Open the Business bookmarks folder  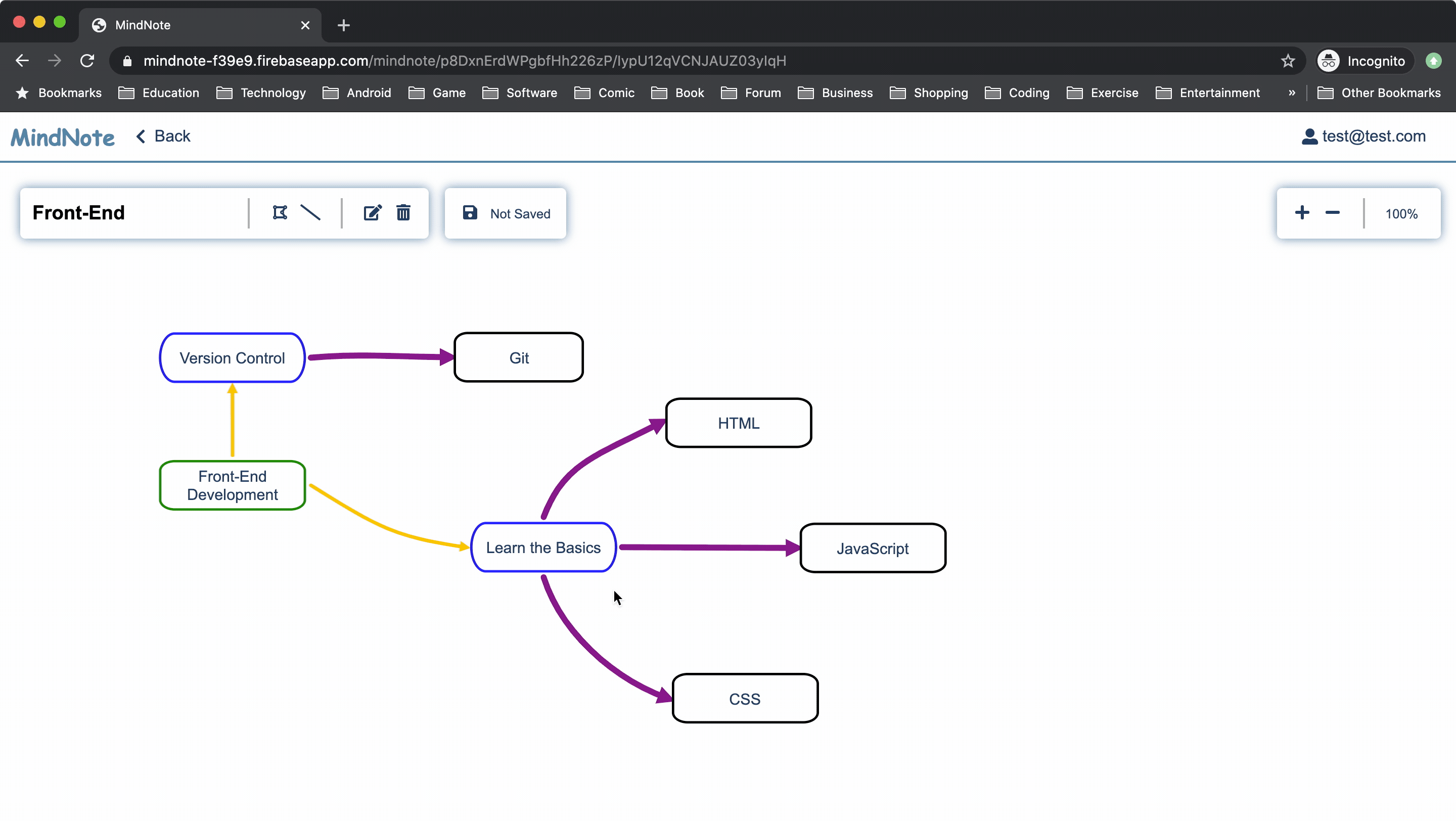(835, 93)
